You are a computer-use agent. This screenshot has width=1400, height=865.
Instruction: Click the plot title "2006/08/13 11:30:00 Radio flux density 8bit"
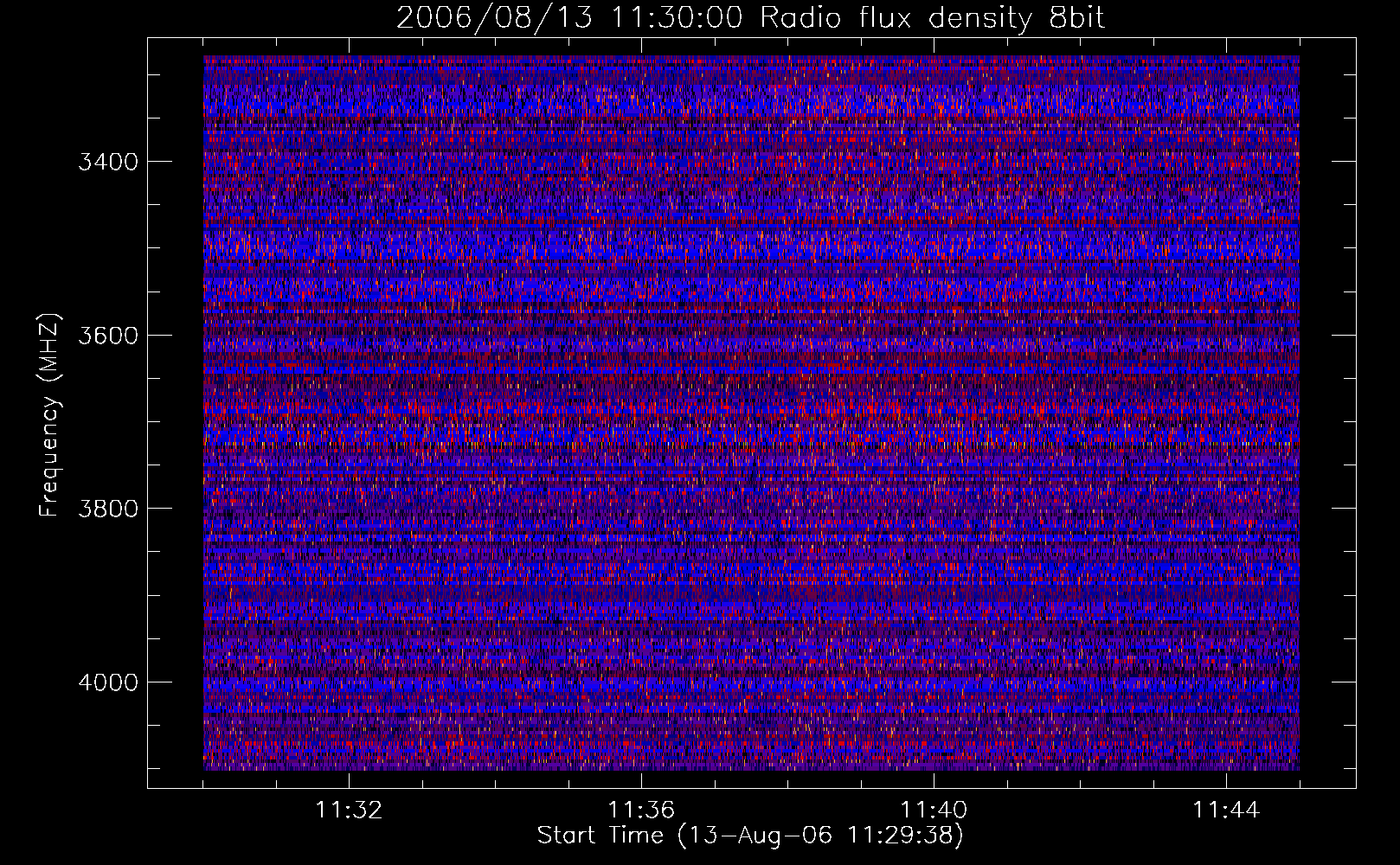[750, 18]
